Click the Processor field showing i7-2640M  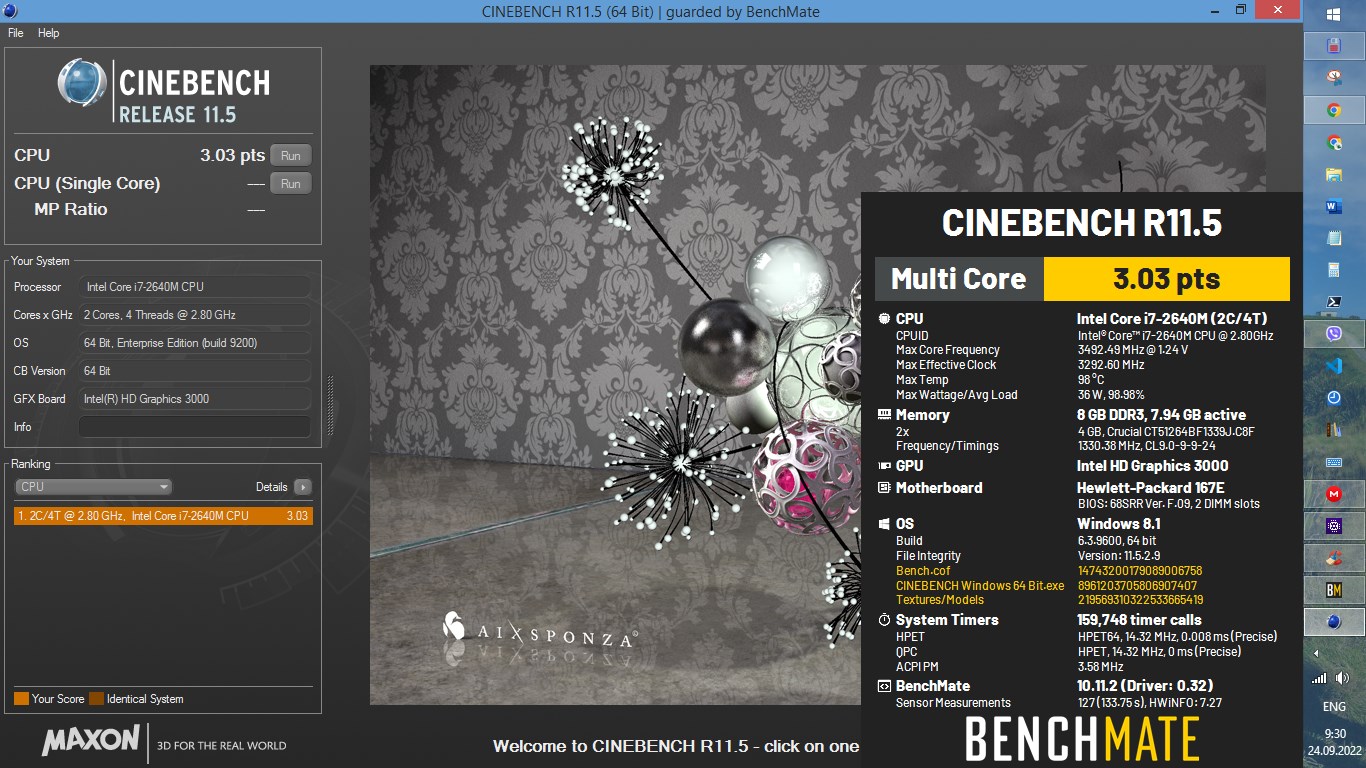pyautogui.click(x=194, y=287)
